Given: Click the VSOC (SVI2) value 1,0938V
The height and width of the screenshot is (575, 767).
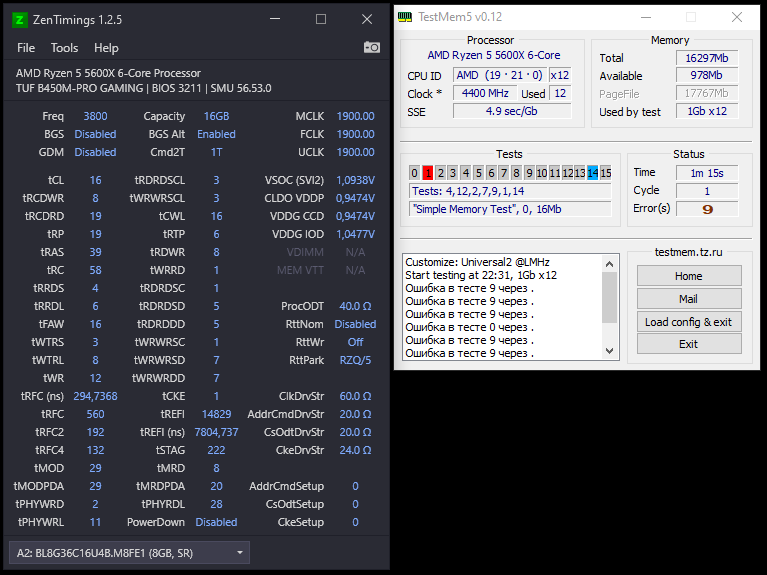Looking at the screenshot, I should (356, 180).
